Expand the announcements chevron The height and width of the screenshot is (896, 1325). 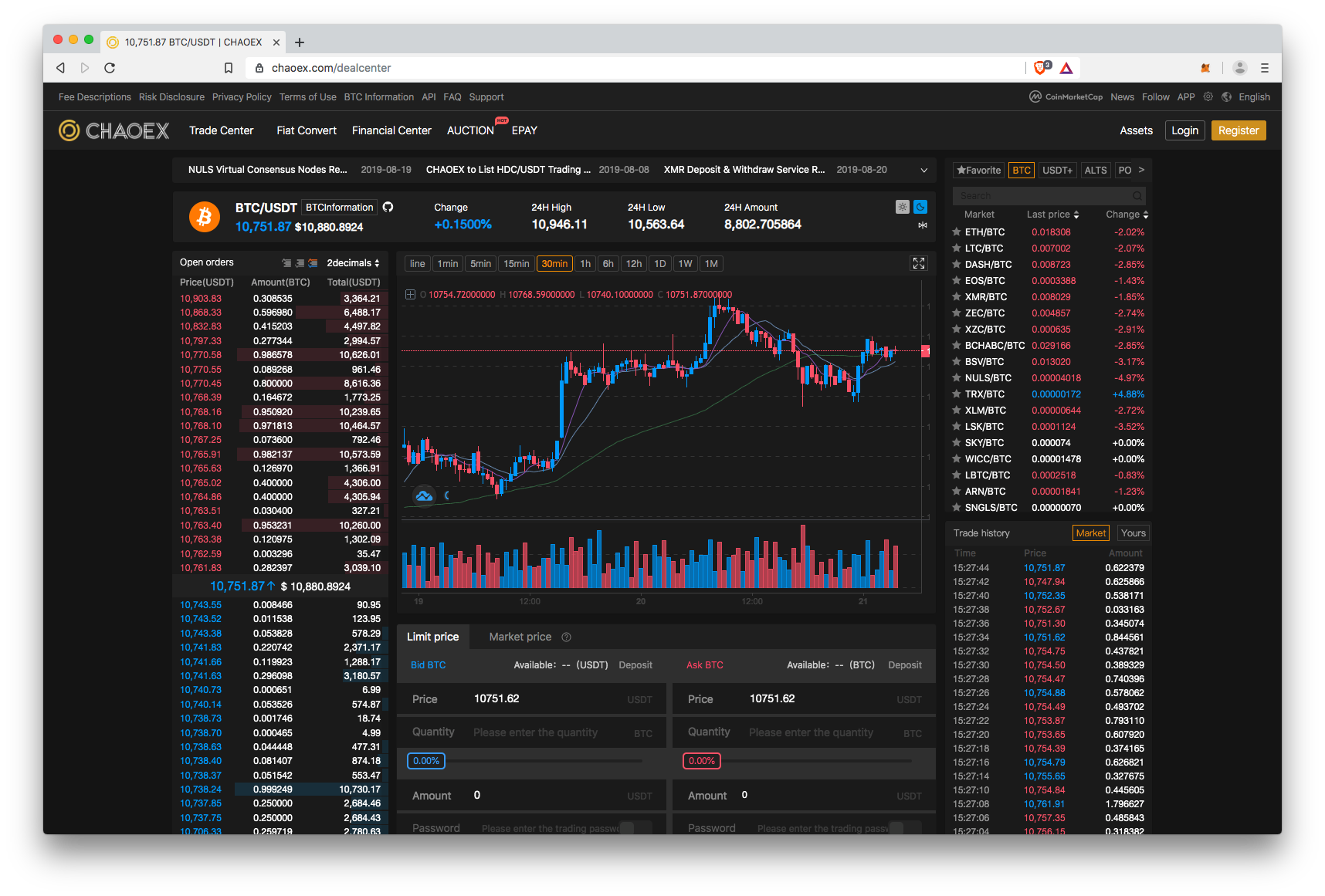coord(923,170)
